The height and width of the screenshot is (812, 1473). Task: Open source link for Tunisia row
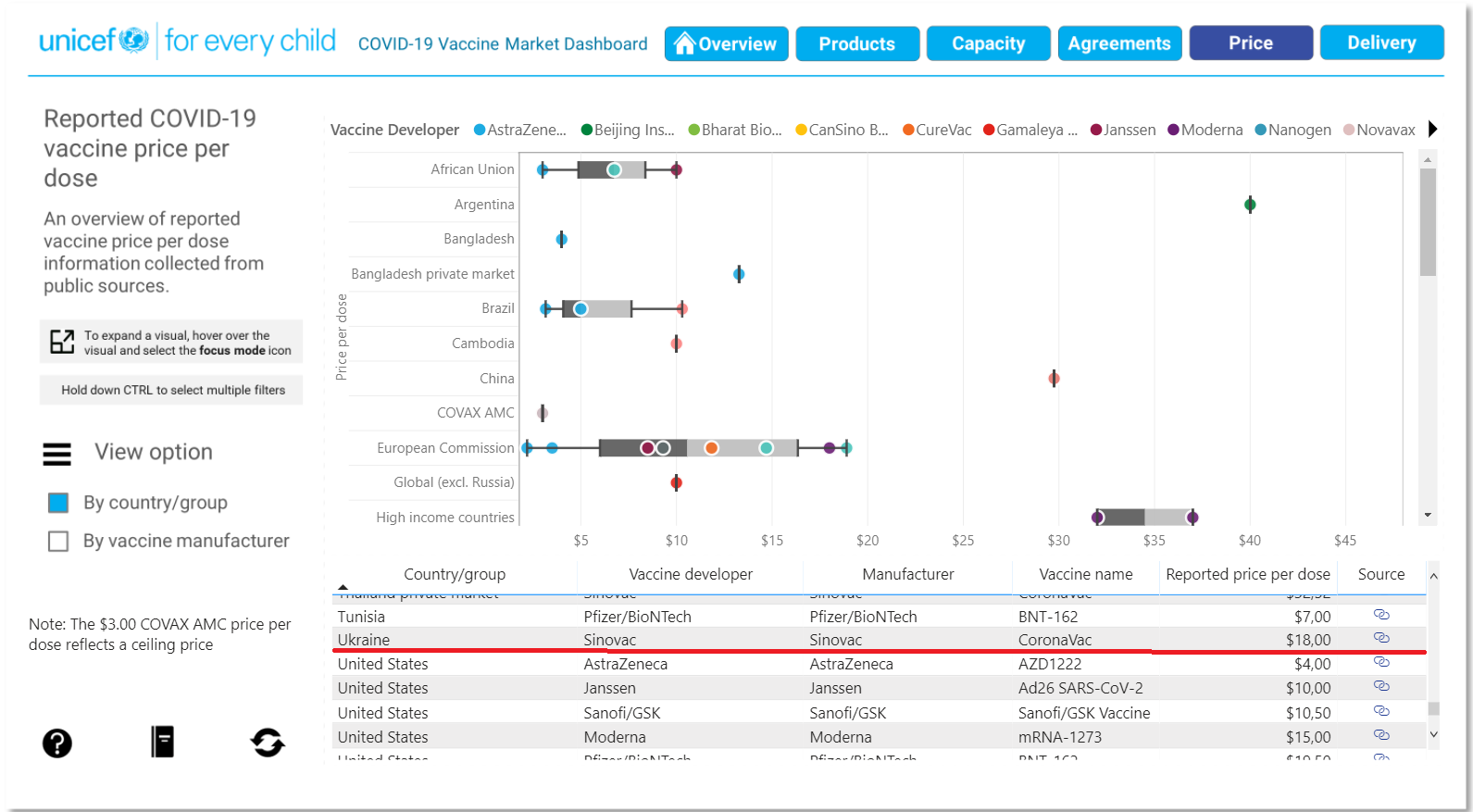pos(1381,615)
